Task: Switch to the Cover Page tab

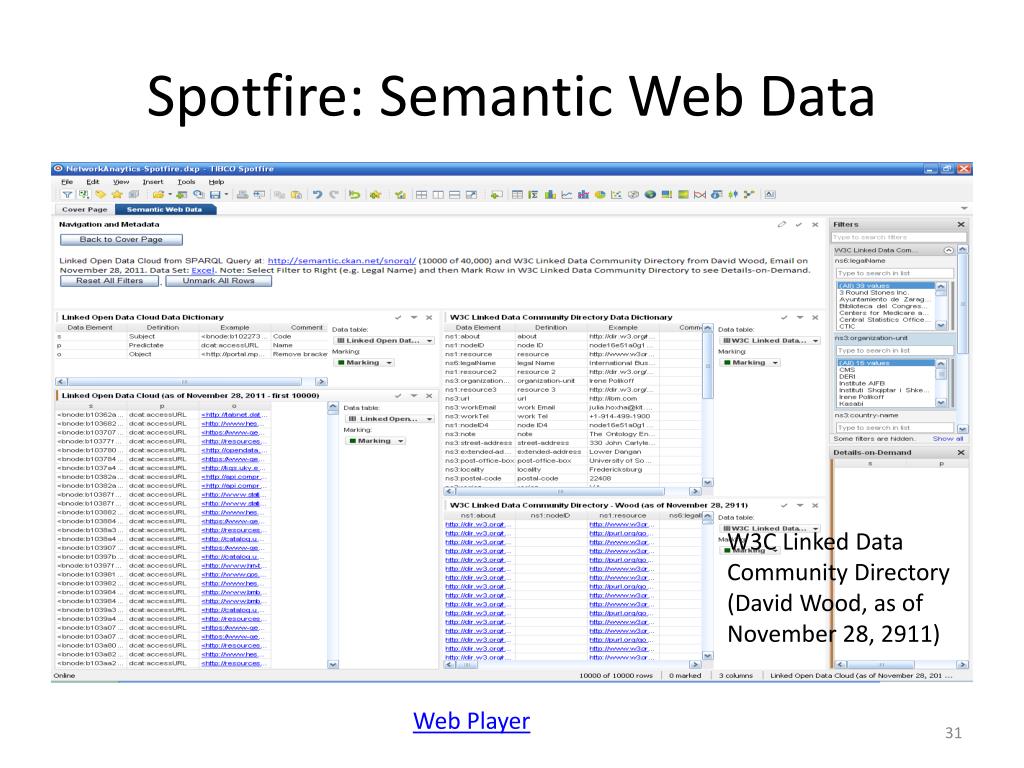Action: (84, 210)
